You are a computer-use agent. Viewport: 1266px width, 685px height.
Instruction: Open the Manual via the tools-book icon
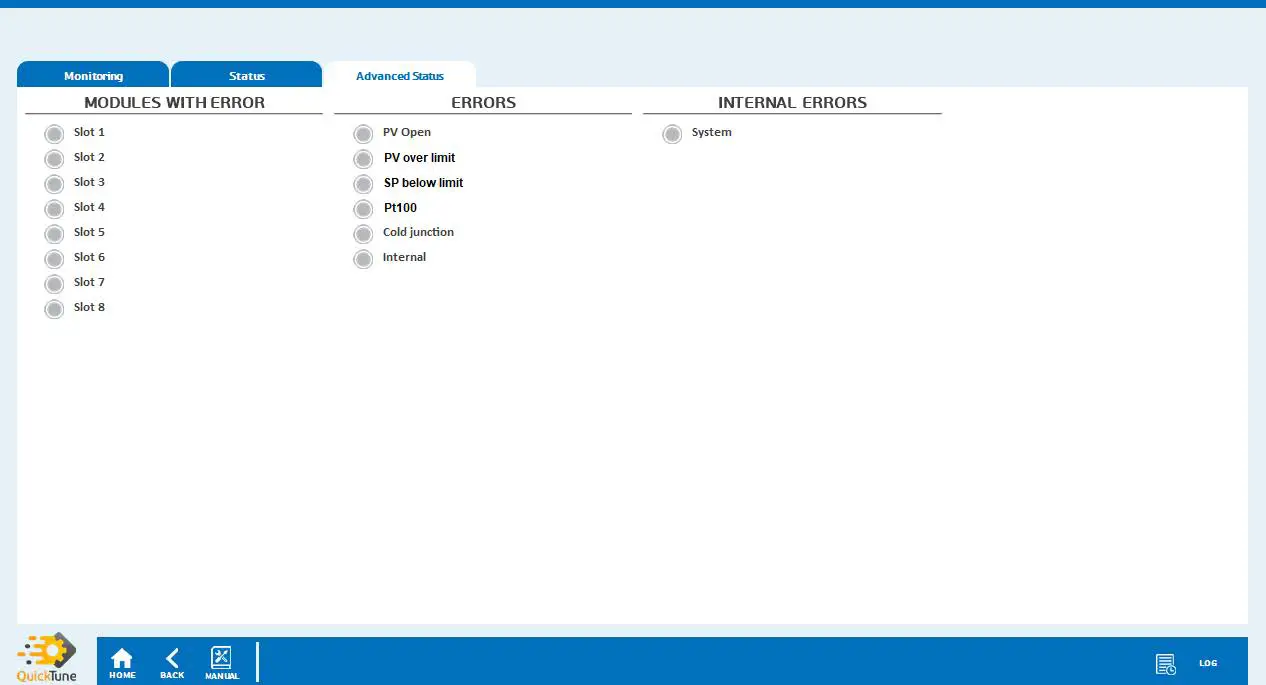221,658
